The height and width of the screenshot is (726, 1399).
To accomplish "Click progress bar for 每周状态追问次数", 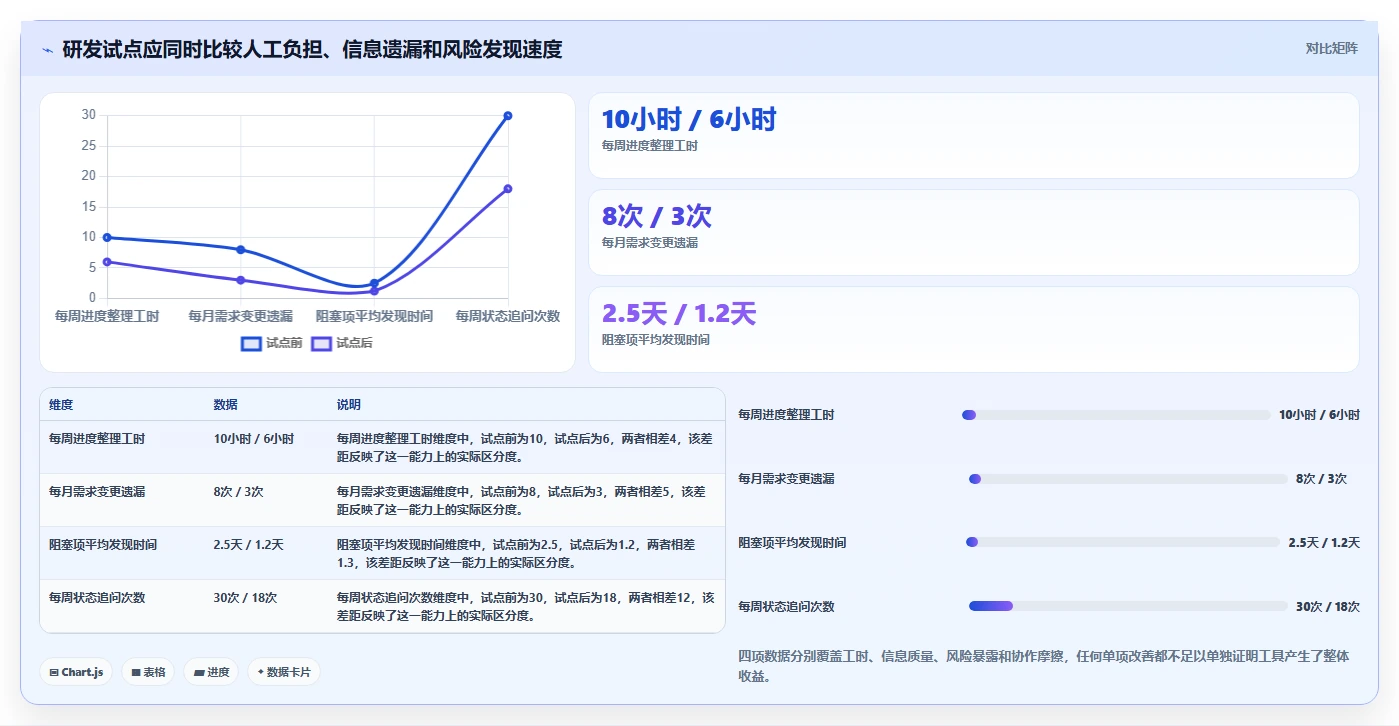I will click(x=1128, y=606).
